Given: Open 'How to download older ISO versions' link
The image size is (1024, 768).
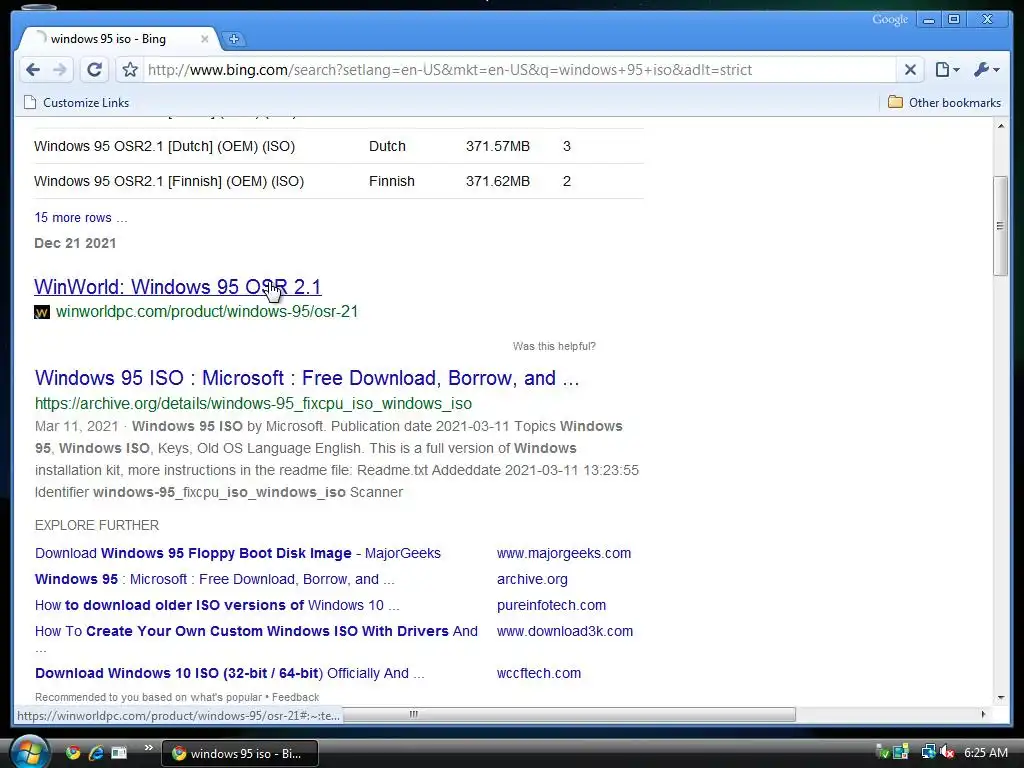Looking at the screenshot, I should (217, 605).
